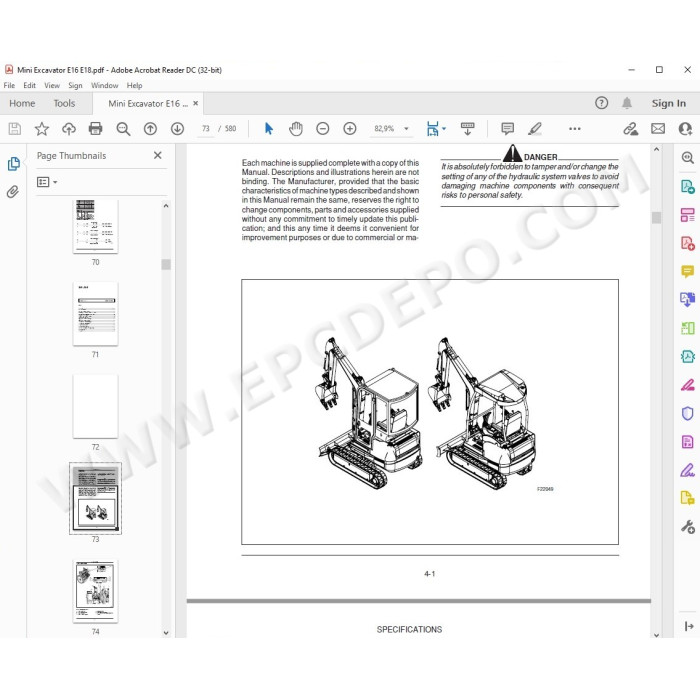Viewport: 700px width, 700px height.
Task: Switch to the Tools tab
Action: coord(64,103)
